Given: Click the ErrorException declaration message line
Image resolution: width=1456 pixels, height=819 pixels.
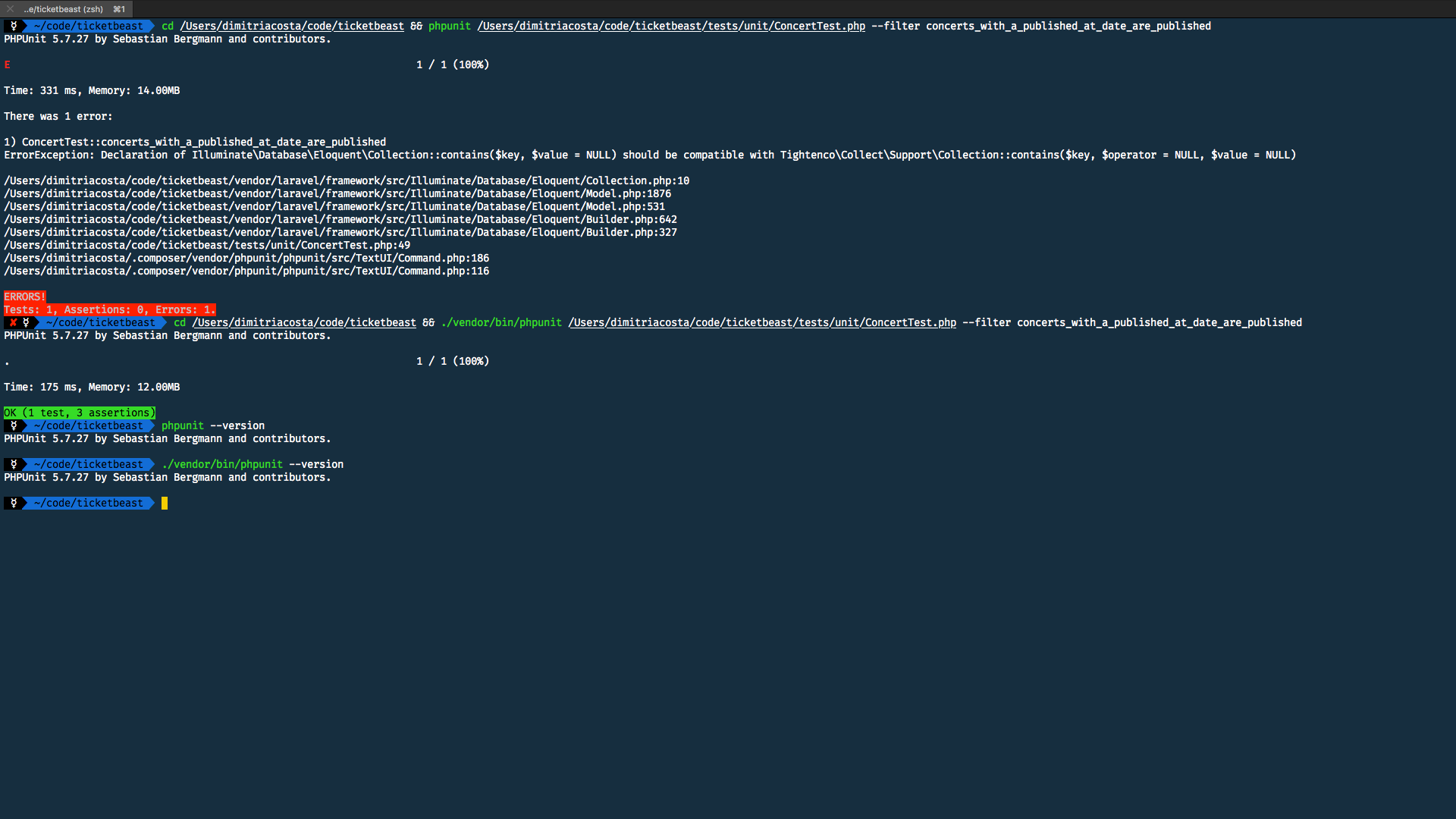Looking at the screenshot, I should tap(650, 155).
